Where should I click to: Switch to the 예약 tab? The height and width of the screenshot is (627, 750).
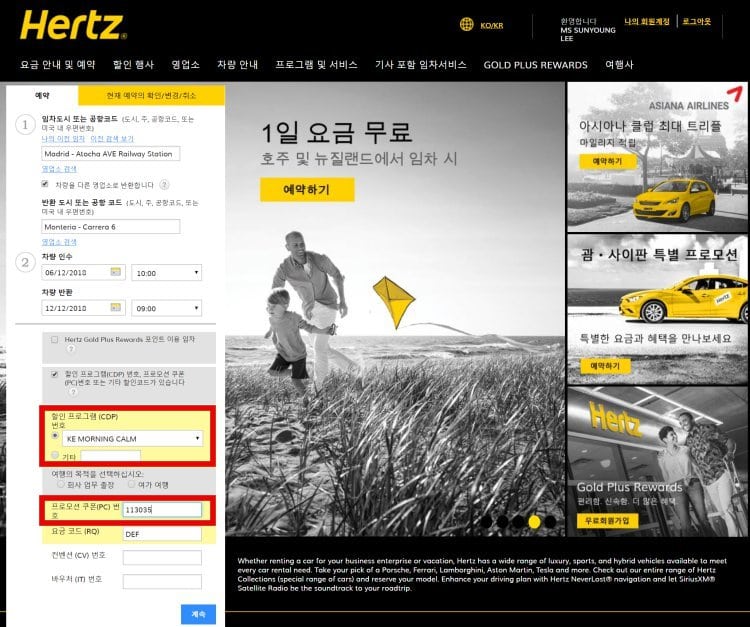(42, 95)
